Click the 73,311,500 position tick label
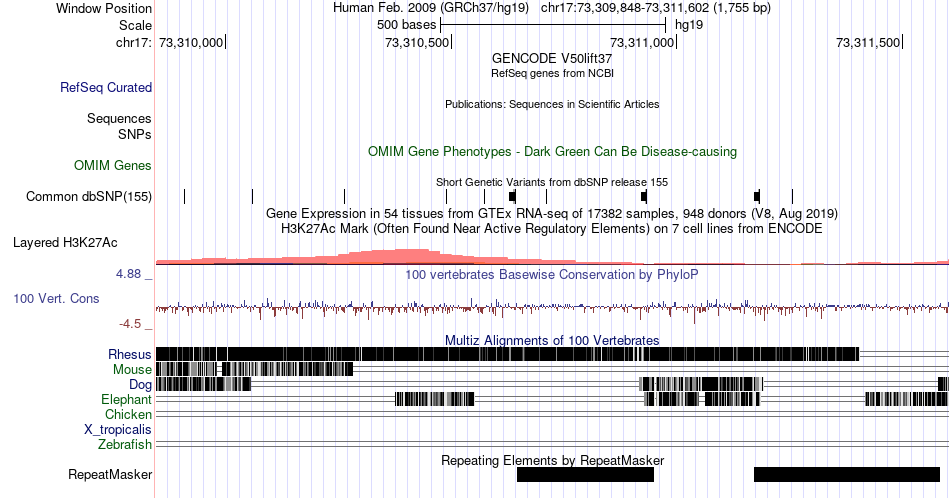950x498 pixels. click(x=868, y=43)
